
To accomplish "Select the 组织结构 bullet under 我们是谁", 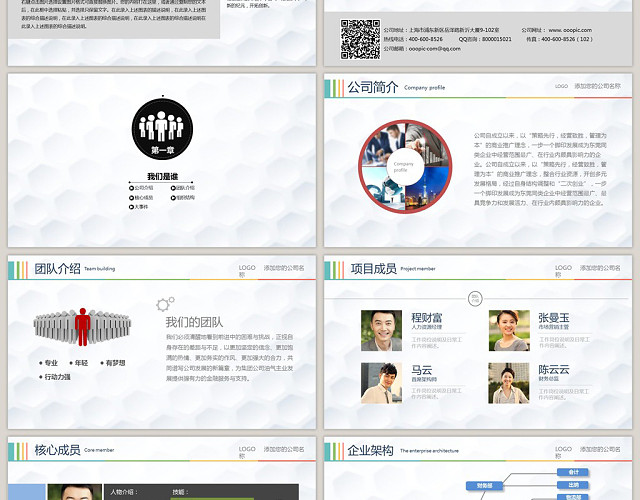I will point(183,198).
